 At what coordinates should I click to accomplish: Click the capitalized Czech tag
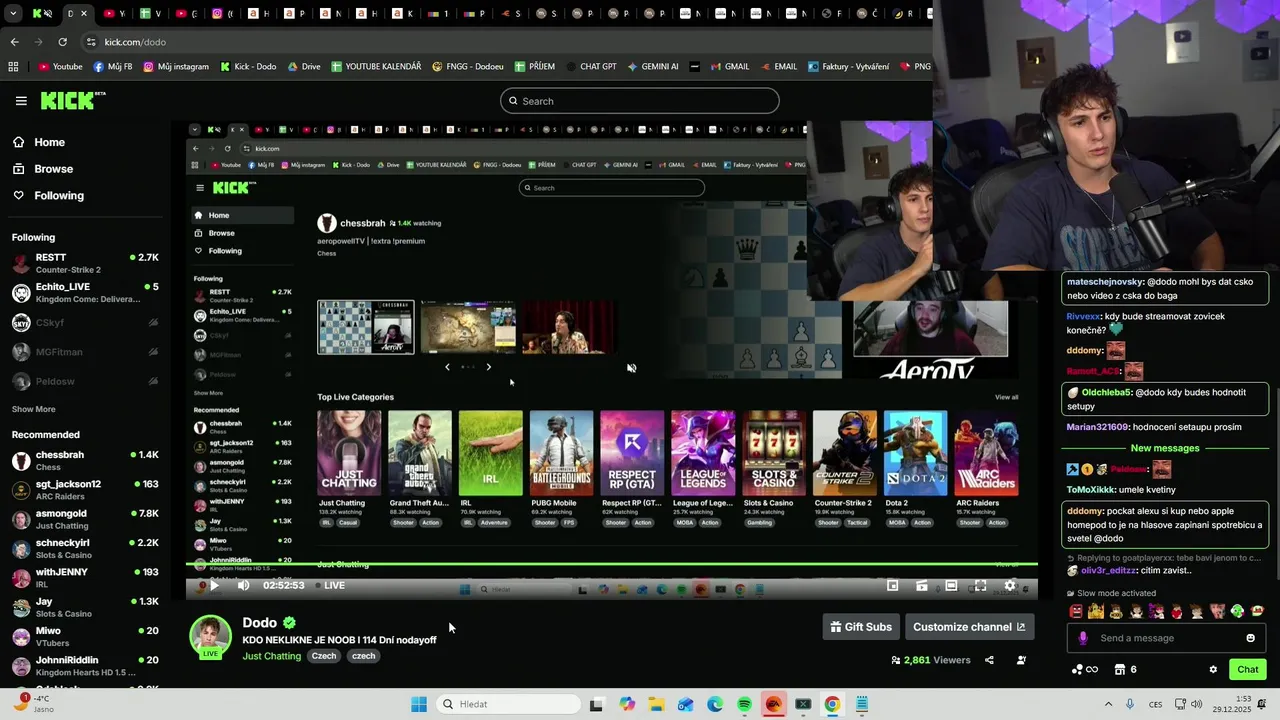[x=324, y=656]
